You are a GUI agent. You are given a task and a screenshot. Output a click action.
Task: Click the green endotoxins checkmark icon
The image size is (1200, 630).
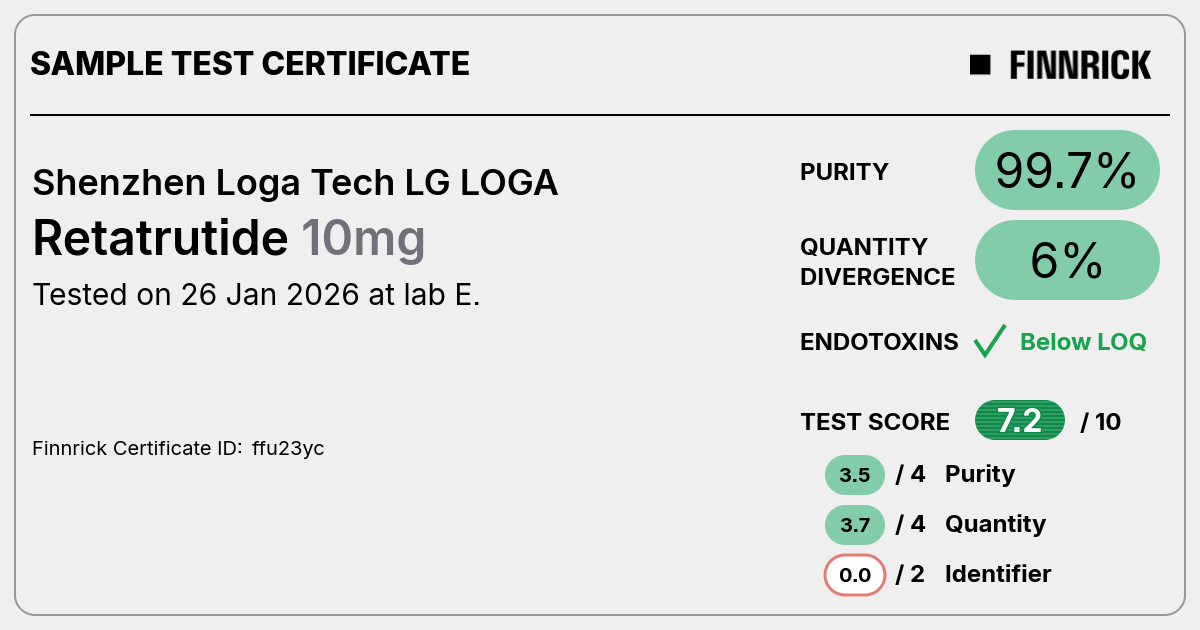coord(989,342)
